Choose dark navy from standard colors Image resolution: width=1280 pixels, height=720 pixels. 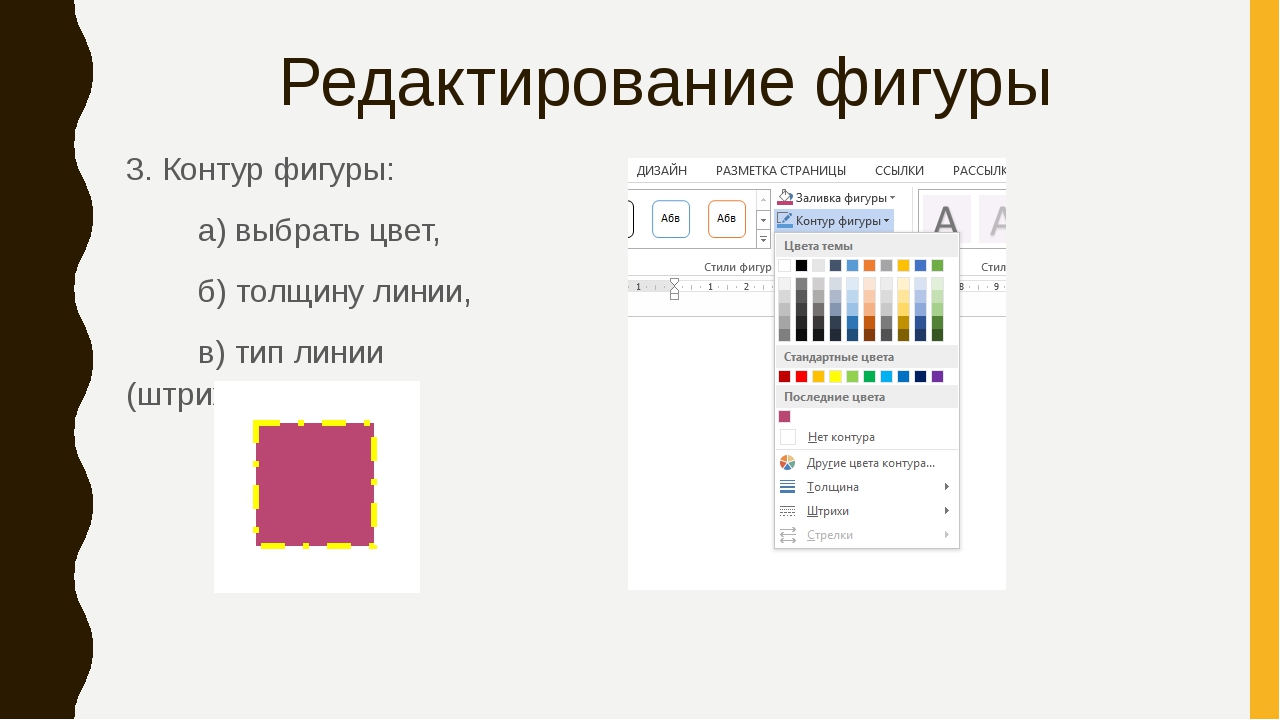[x=921, y=376]
